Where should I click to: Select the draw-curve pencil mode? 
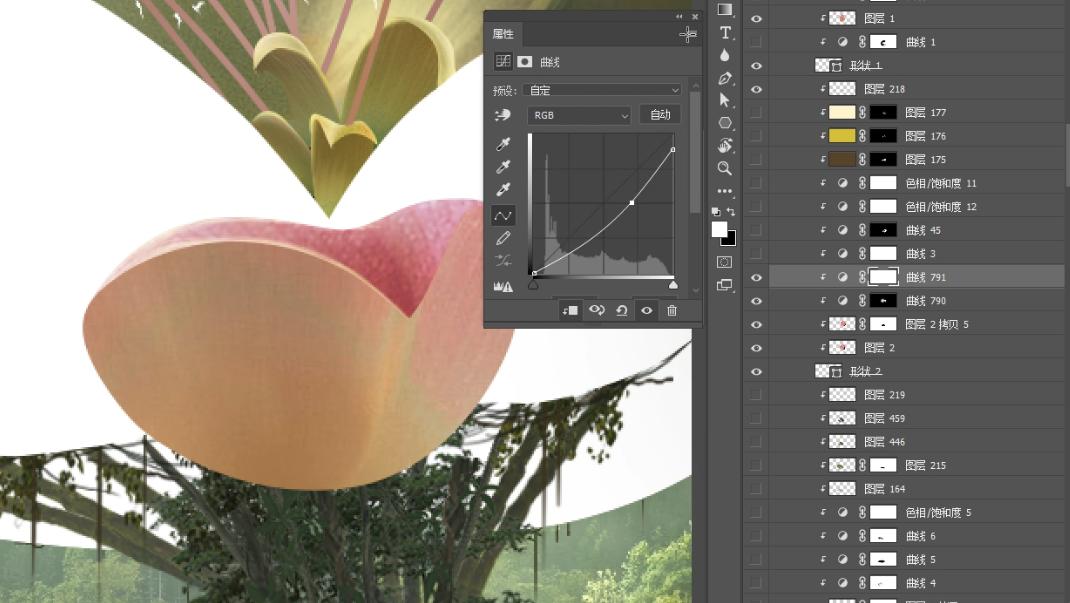[503, 238]
